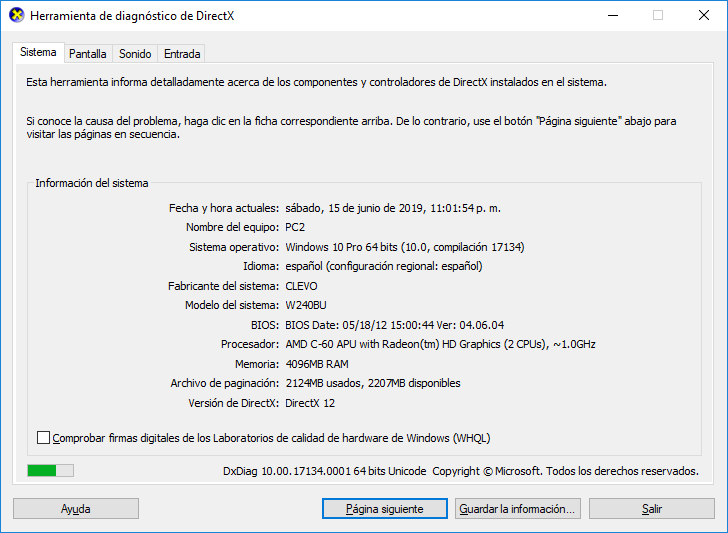Switch to the Sistema tab
728x533 pixels.
click(38, 52)
